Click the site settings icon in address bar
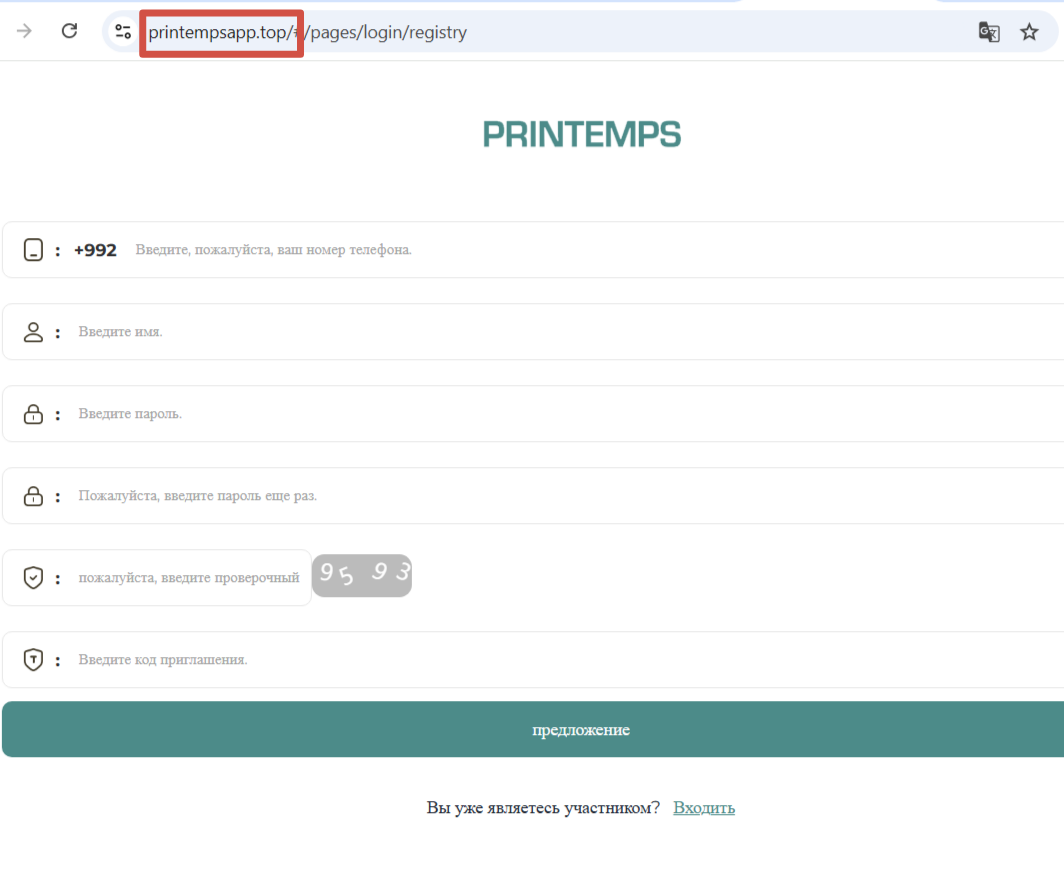Image resolution: width=1064 pixels, height=871 pixels. tap(122, 31)
